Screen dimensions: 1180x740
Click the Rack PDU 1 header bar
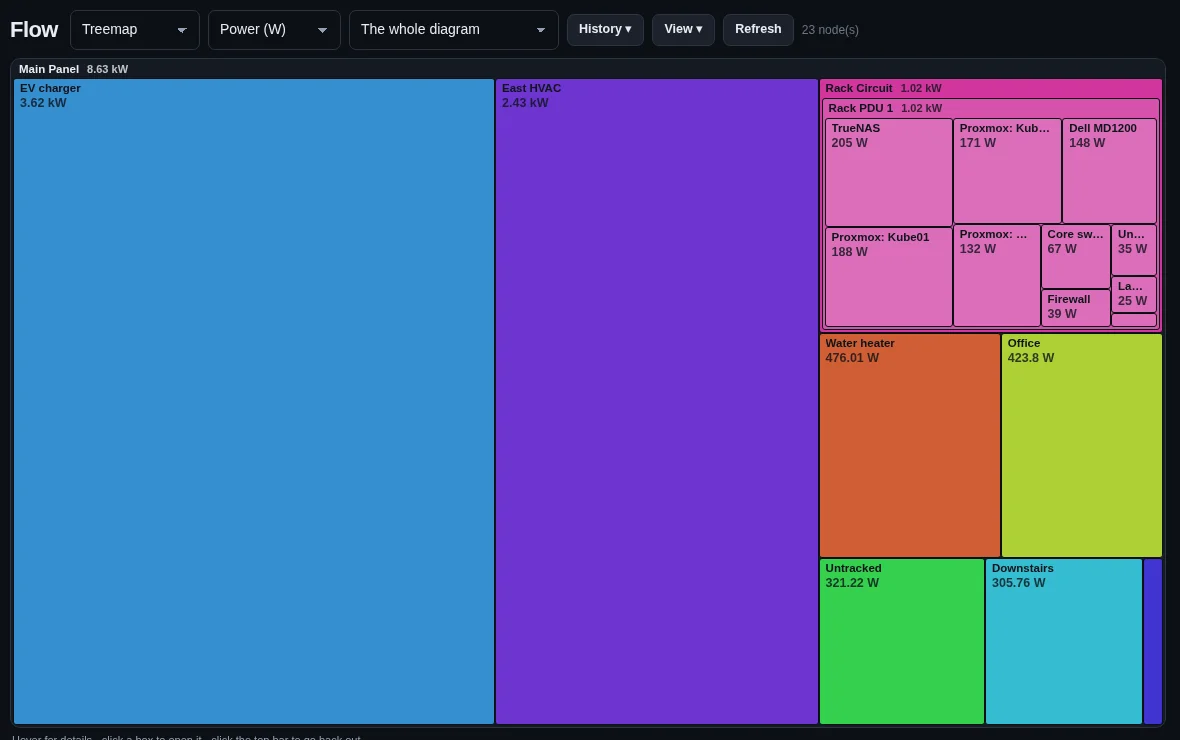990,108
